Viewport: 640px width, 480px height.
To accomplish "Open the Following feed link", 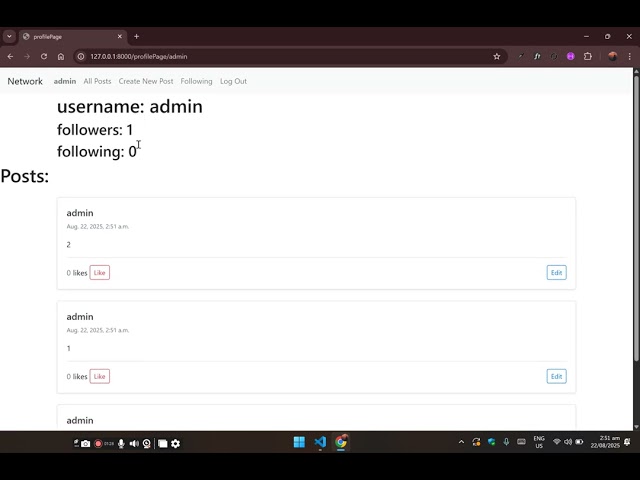I will [196, 81].
